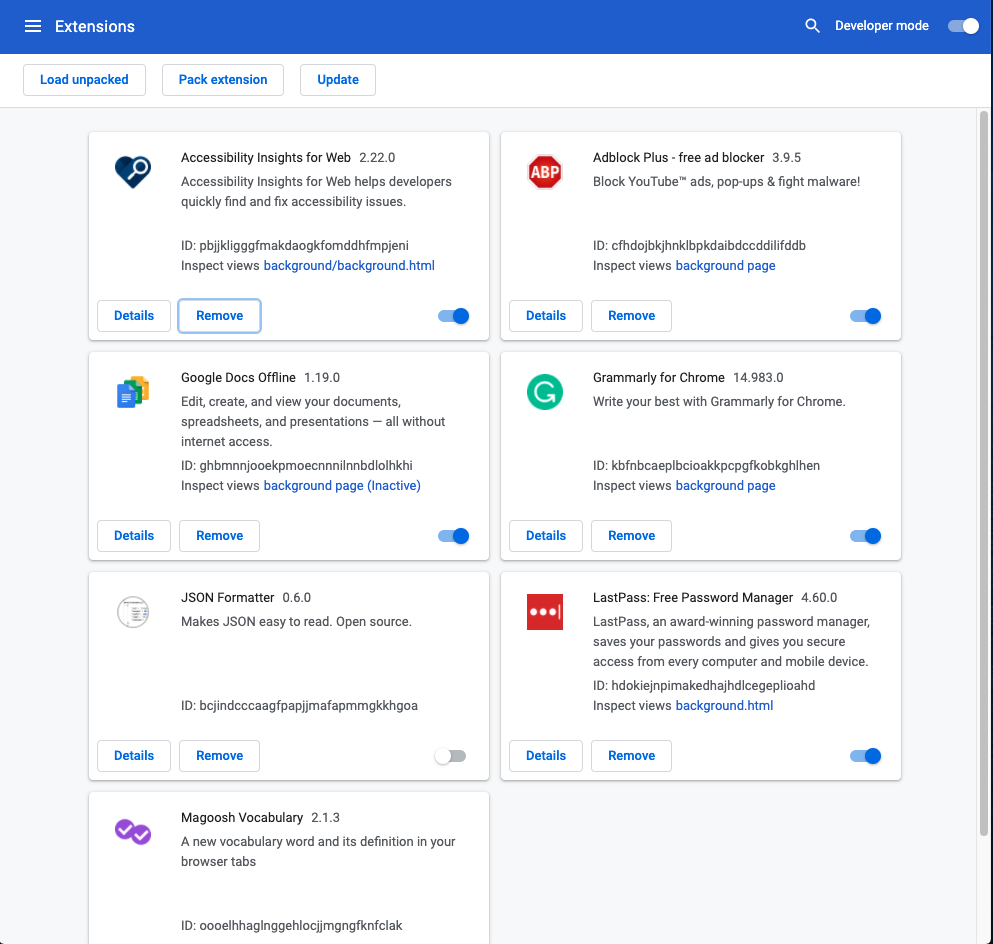The width and height of the screenshot is (993, 944).
Task: Open Google Docs Offline background page (Inactive)
Action: pos(342,486)
